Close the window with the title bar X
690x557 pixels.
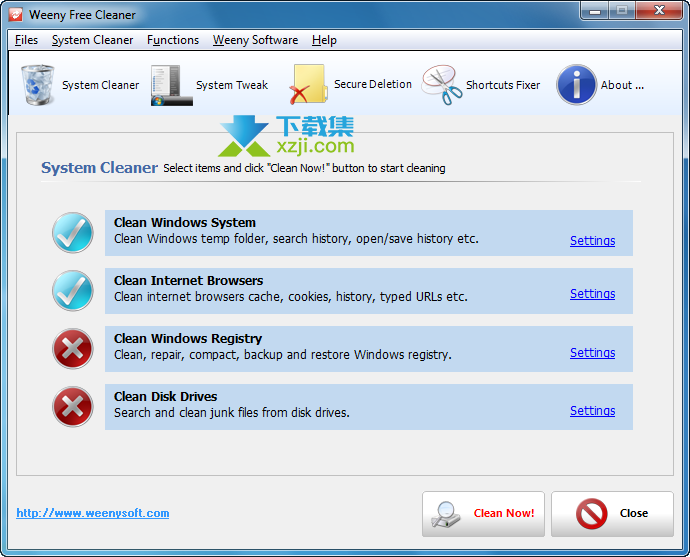coord(659,11)
